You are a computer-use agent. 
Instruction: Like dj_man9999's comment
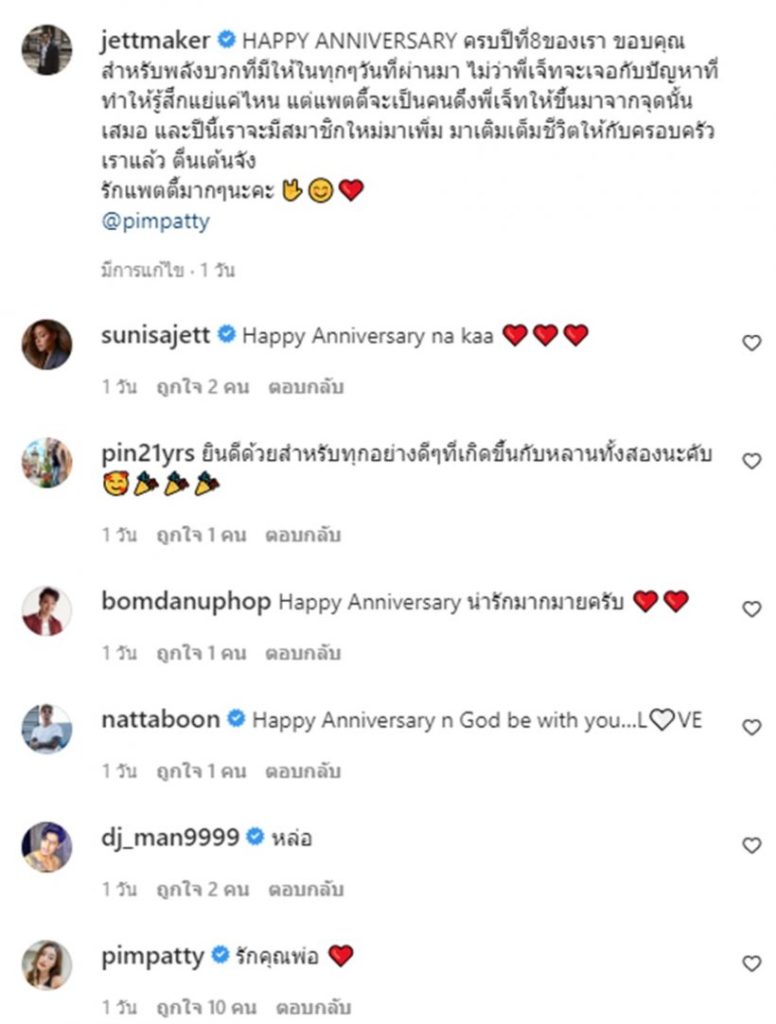pyautogui.click(x=751, y=845)
